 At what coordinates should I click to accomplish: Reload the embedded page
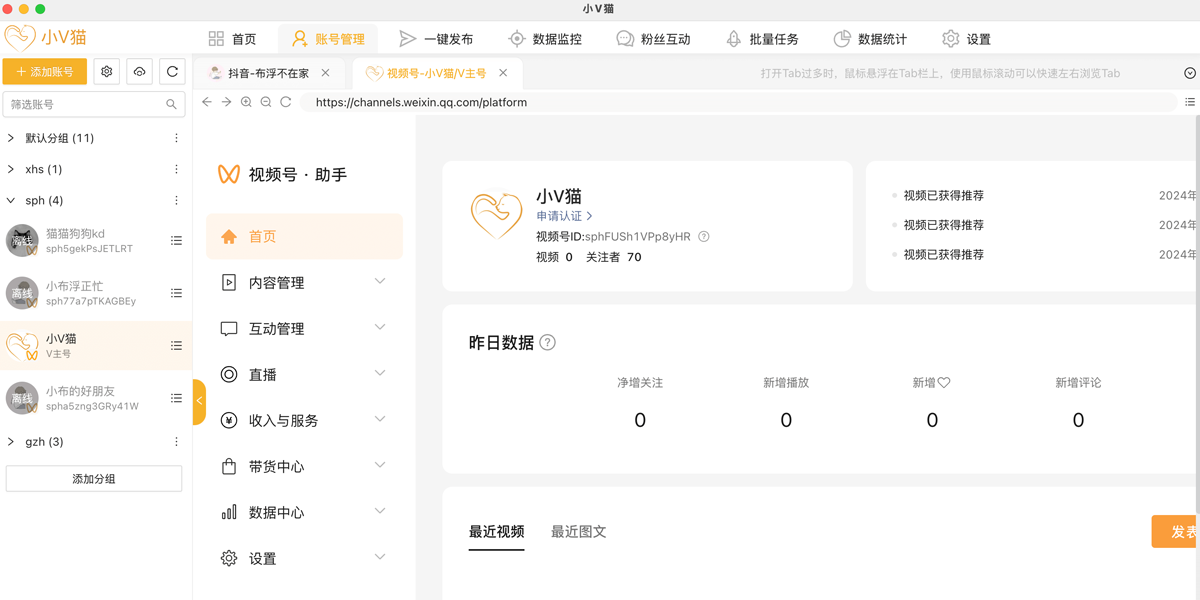(286, 102)
